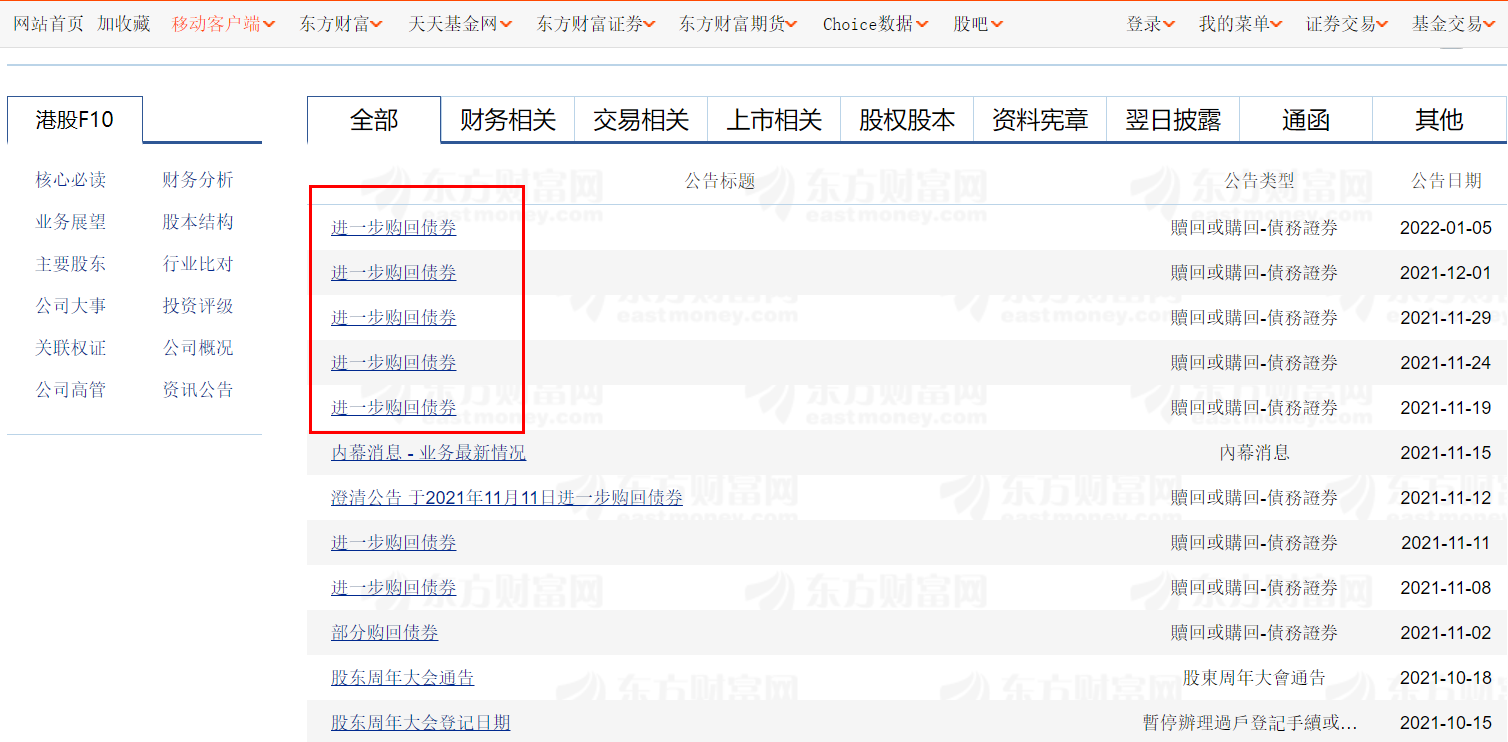Open 公司概况 sidebar link
1508x742 pixels.
(198, 348)
